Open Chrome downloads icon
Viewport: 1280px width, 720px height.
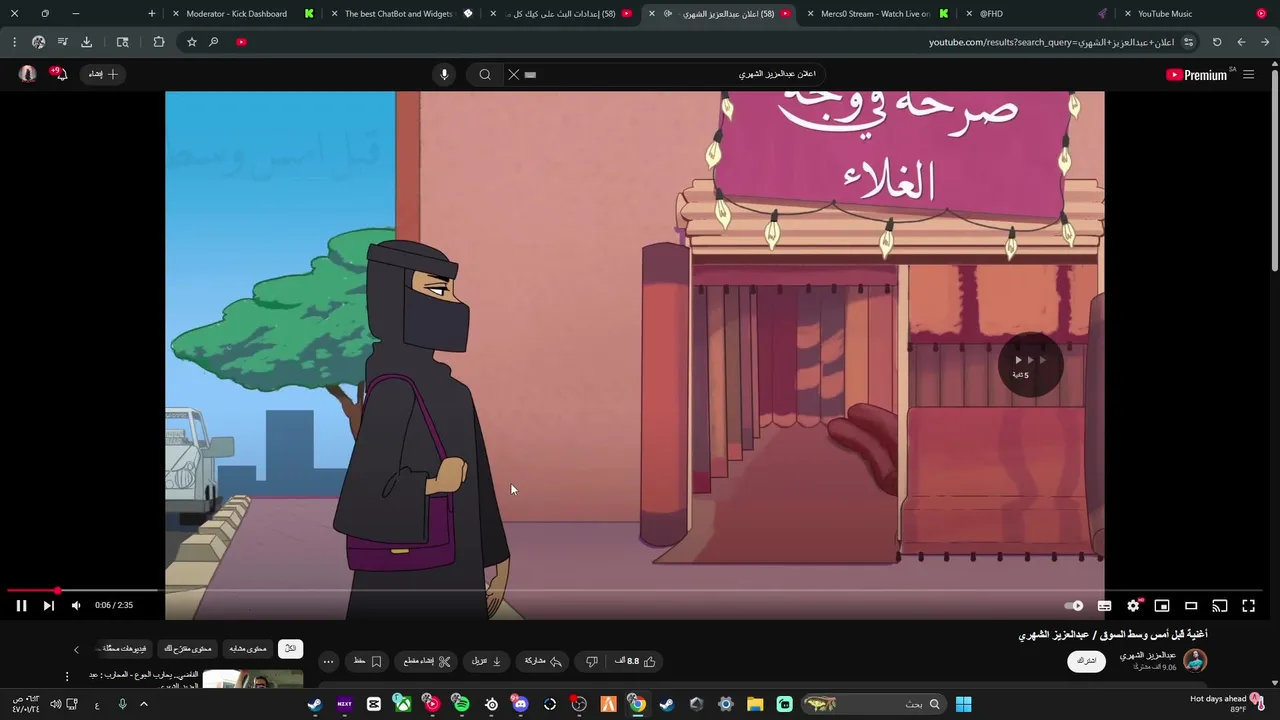point(86,42)
